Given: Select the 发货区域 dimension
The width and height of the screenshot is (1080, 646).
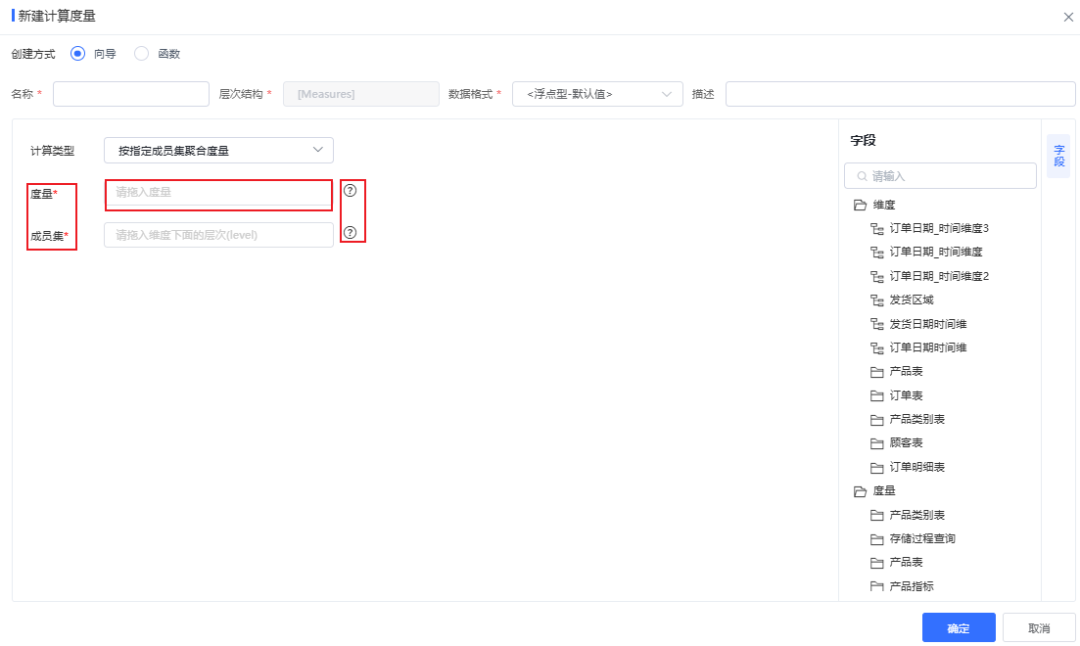Looking at the screenshot, I should (911, 300).
